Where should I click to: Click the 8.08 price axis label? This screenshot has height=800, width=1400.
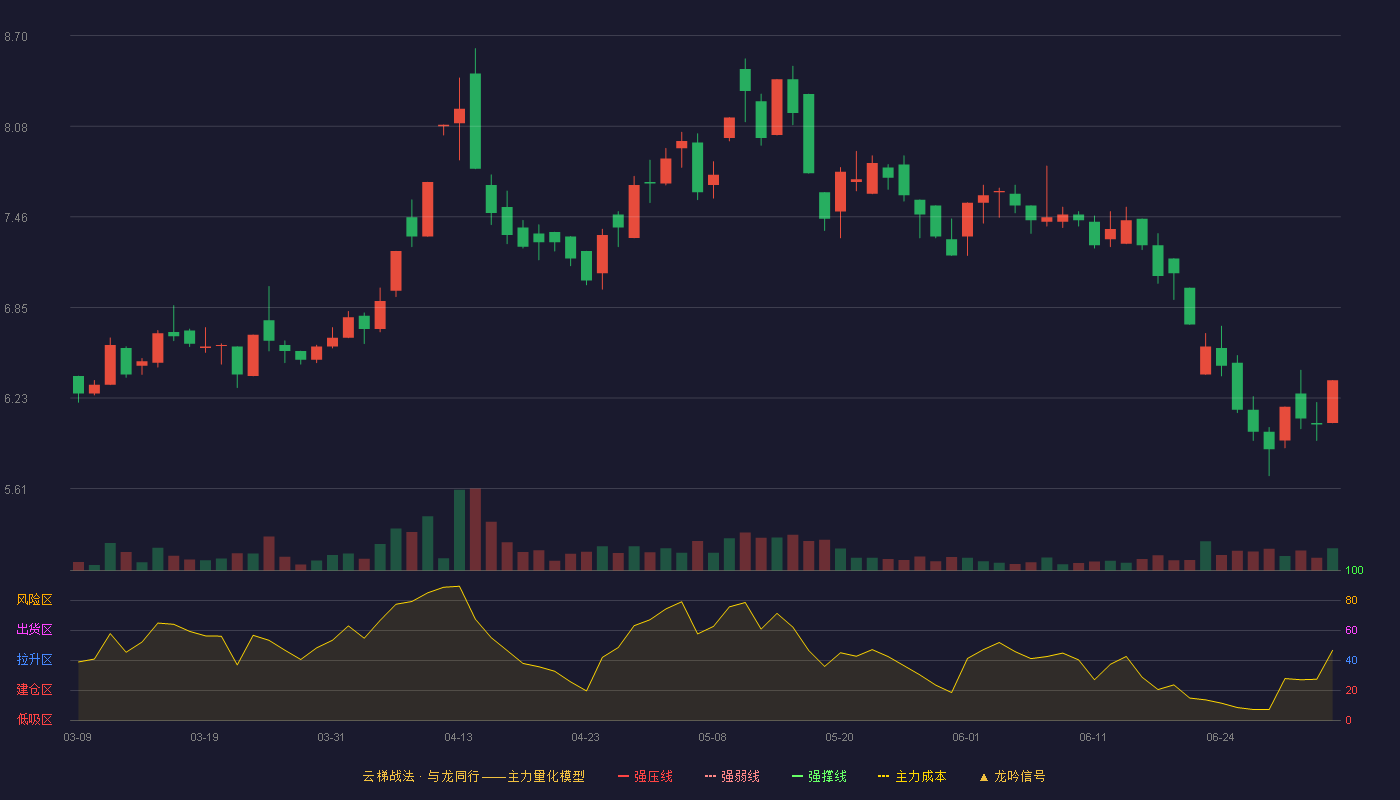pos(16,128)
